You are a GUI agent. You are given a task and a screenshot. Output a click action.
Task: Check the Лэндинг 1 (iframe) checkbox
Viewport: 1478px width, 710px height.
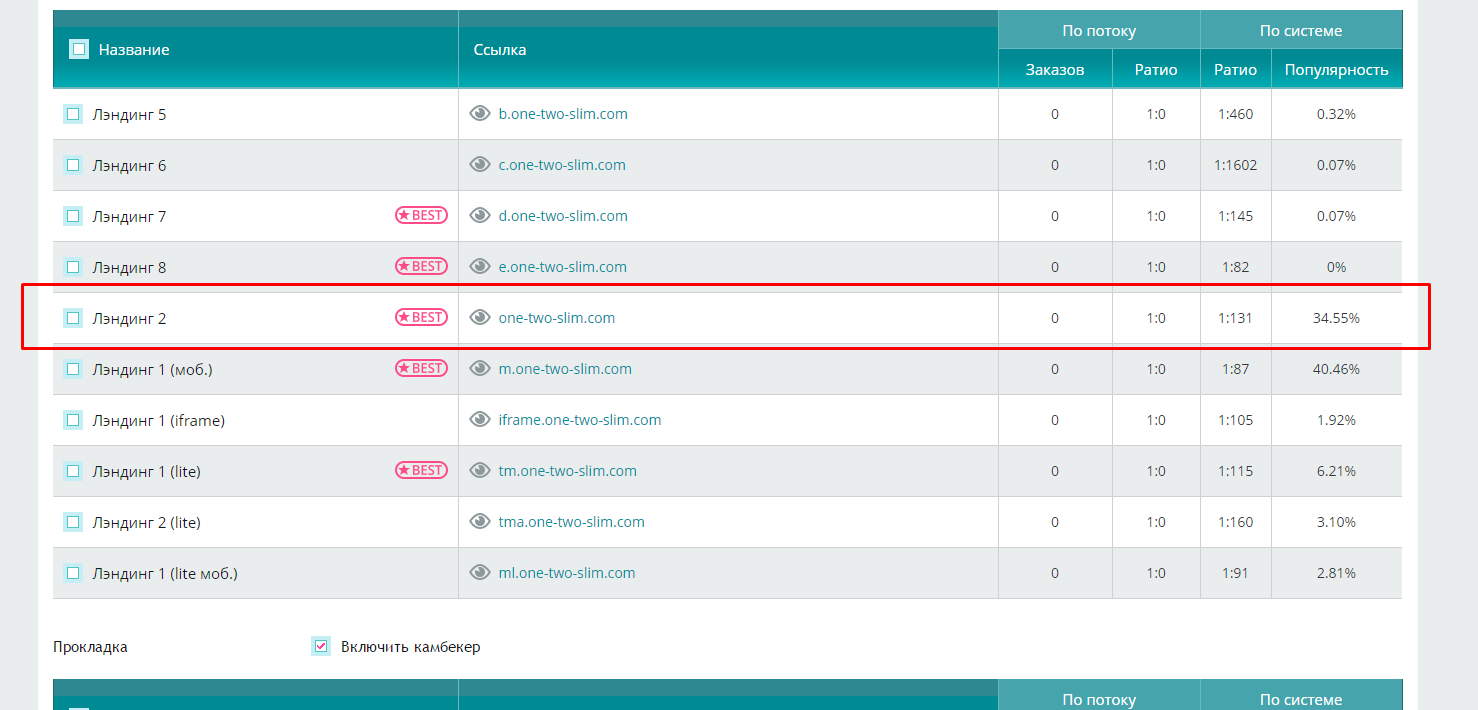pyautogui.click(x=73, y=420)
